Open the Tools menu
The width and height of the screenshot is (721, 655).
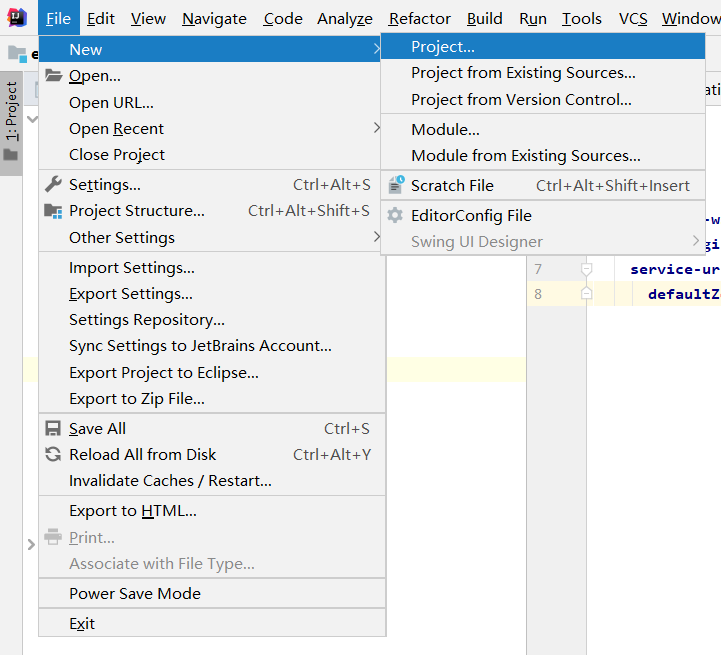tap(582, 18)
